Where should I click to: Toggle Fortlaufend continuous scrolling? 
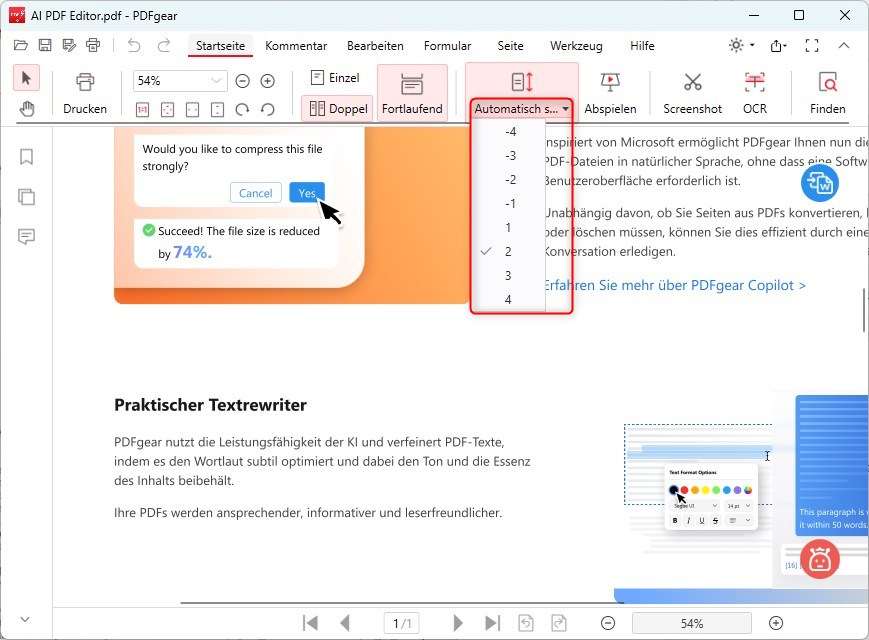412,93
